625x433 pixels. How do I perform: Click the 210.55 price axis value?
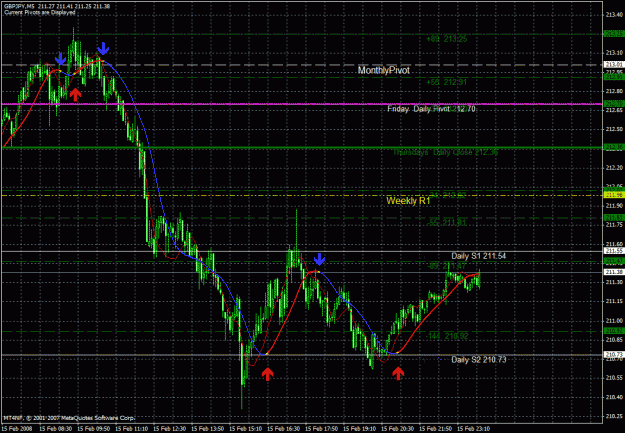tap(614, 378)
